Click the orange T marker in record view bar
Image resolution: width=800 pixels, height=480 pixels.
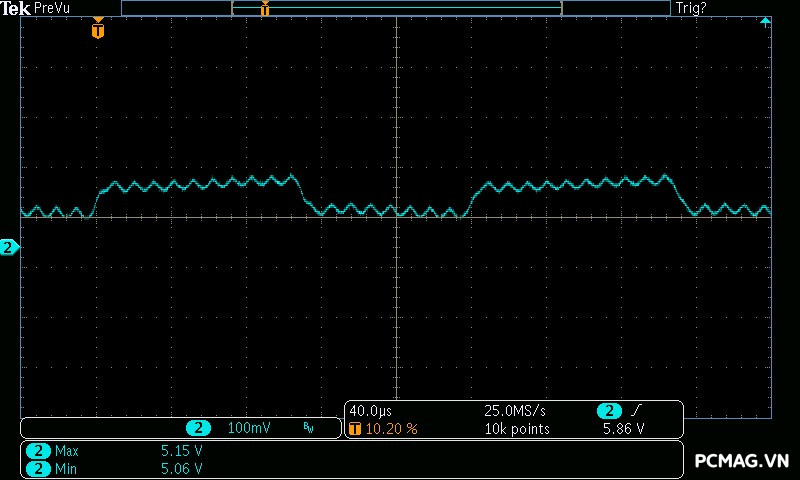click(265, 9)
